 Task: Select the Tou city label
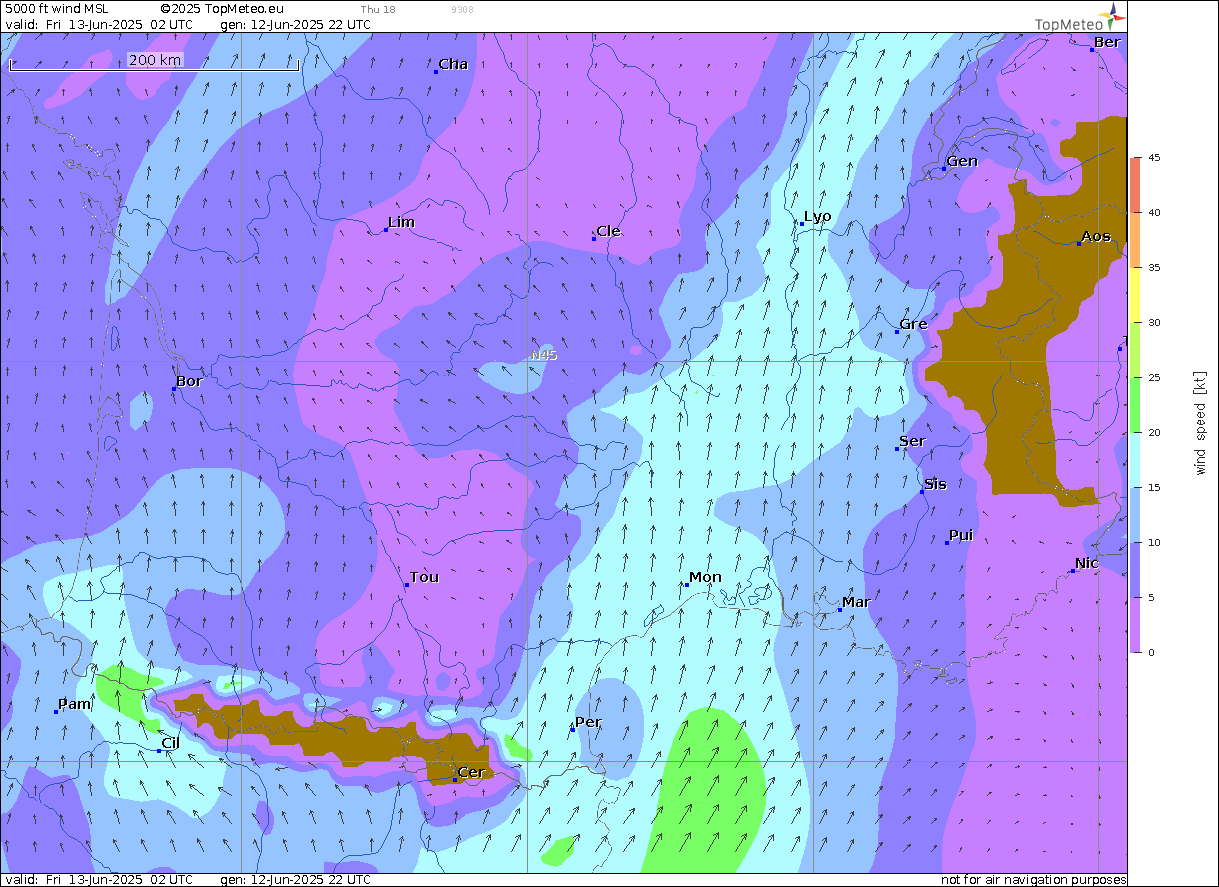[424, 577]
